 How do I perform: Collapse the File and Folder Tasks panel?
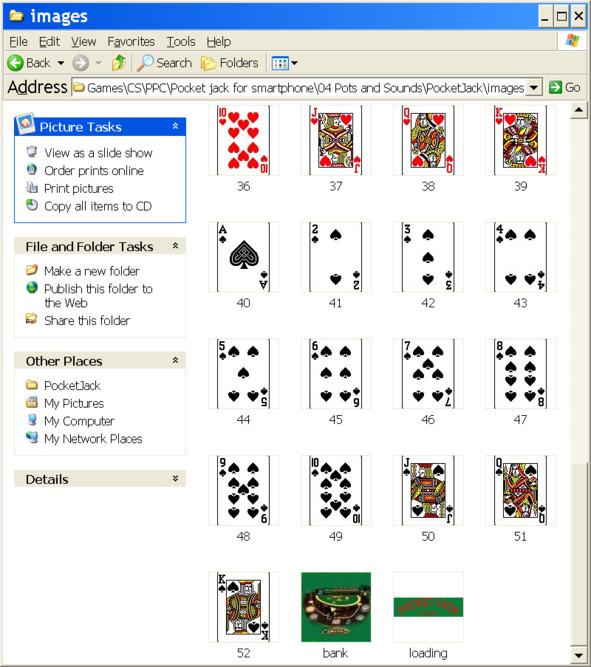point(175,246)
